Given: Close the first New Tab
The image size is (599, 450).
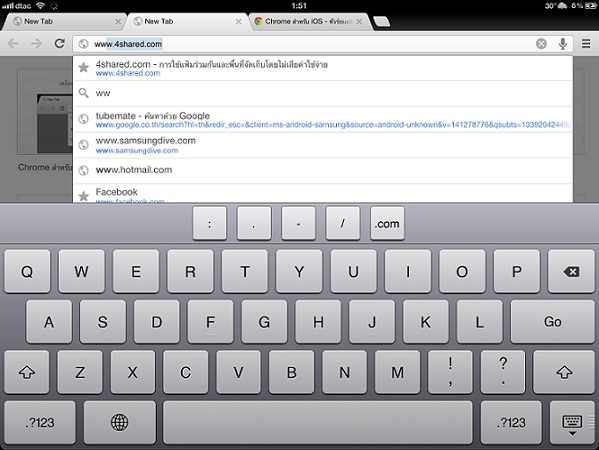Looking at the screenshot, I should coord(118,22).
